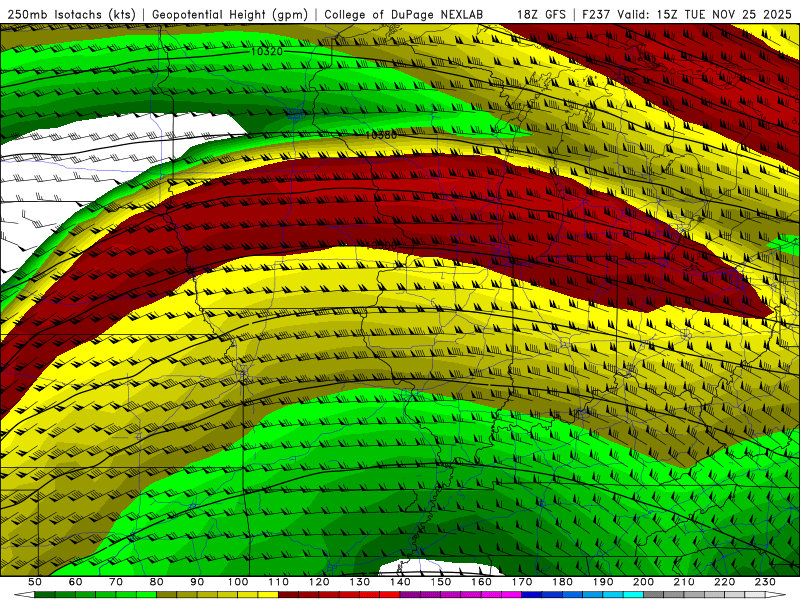The image size is (800, 600).
Task: Click the 160 value on the color scale
Action: [x=481, y=582]
